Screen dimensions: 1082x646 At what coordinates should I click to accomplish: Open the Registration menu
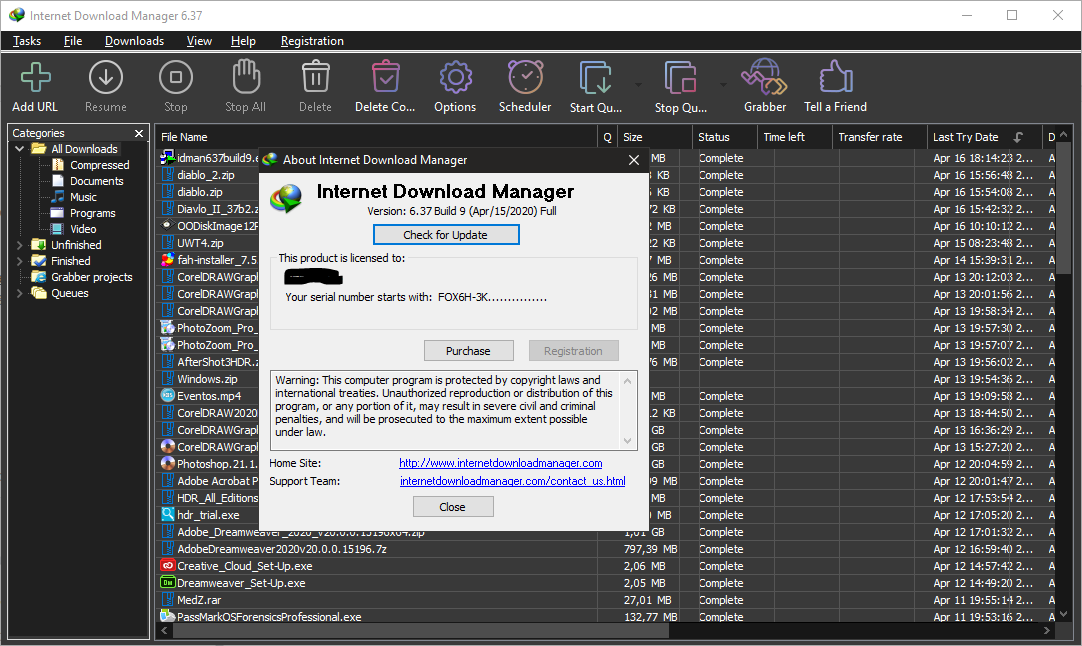[x=312, y=41]
